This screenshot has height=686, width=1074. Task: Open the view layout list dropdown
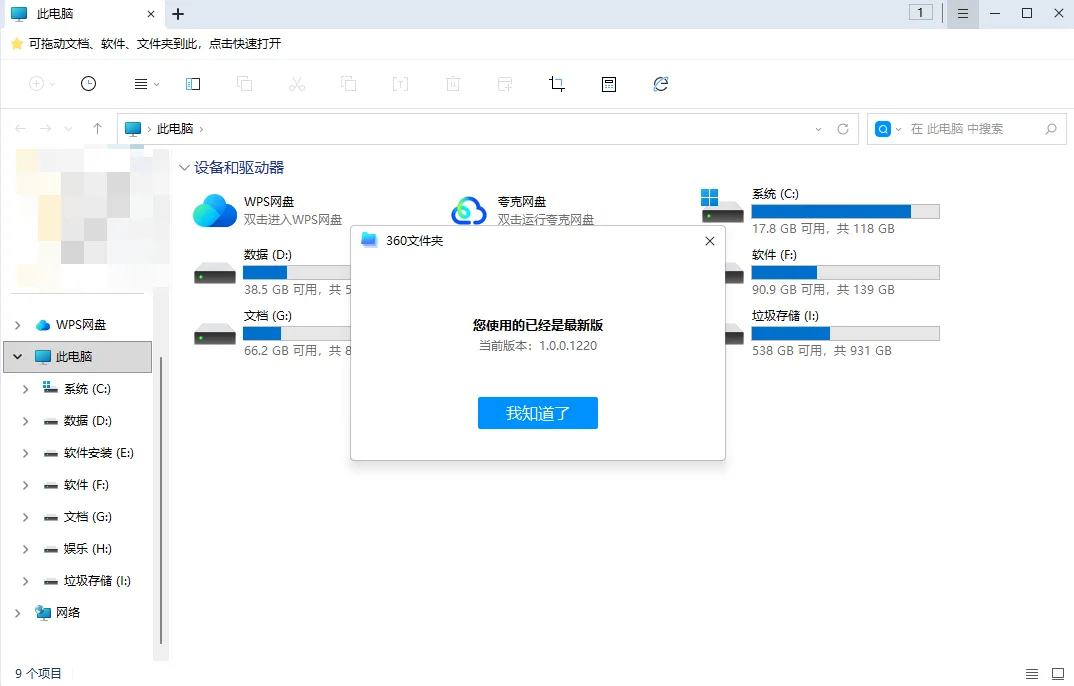pyautogui.click(x=147, y=84)
